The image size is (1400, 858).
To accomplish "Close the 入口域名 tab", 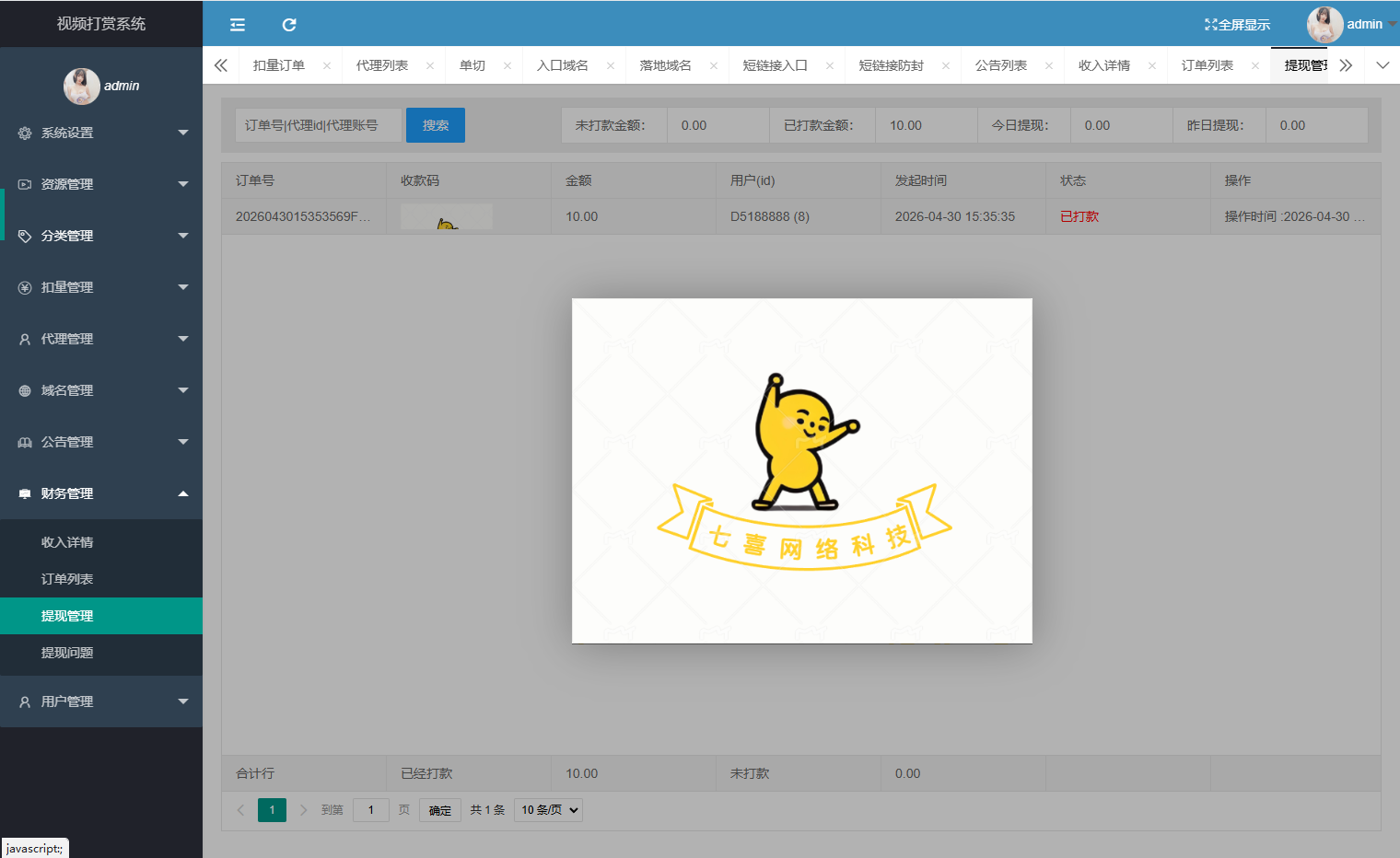I will coord(611,65).
